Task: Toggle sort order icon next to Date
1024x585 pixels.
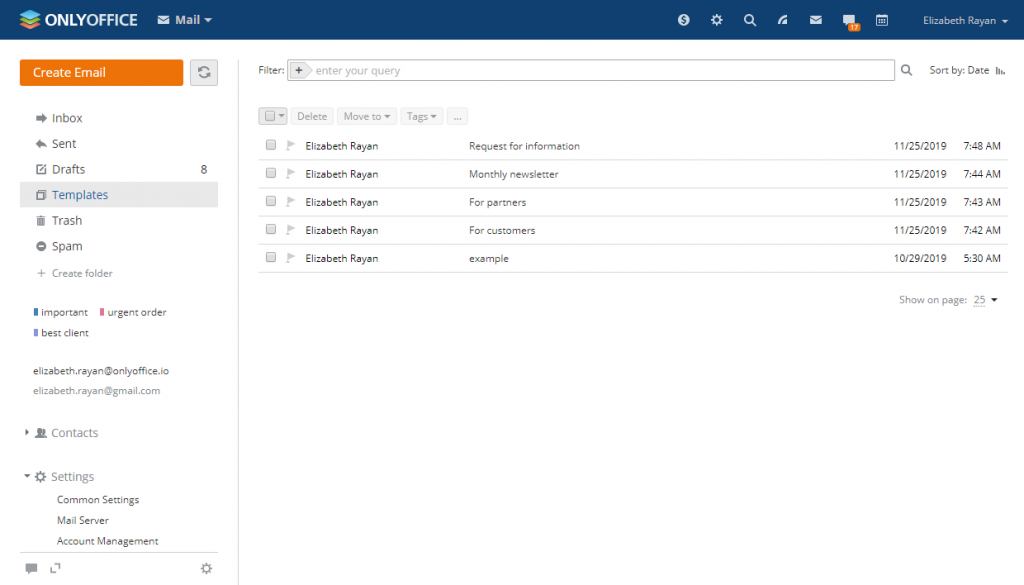Action: point(1000,71)
